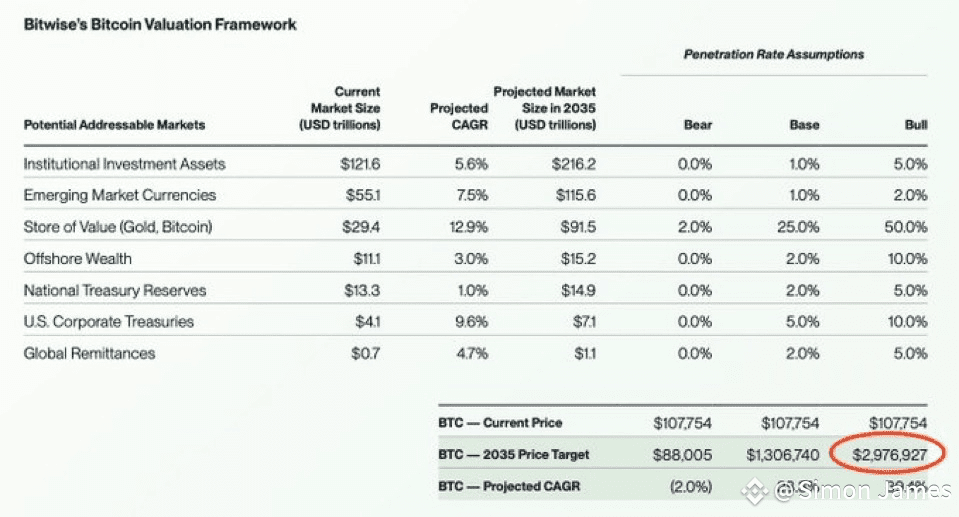Viewport: 959px width, 517px height.
Task: Select the Global Remittances row label
Action: [x=89, y=354]
